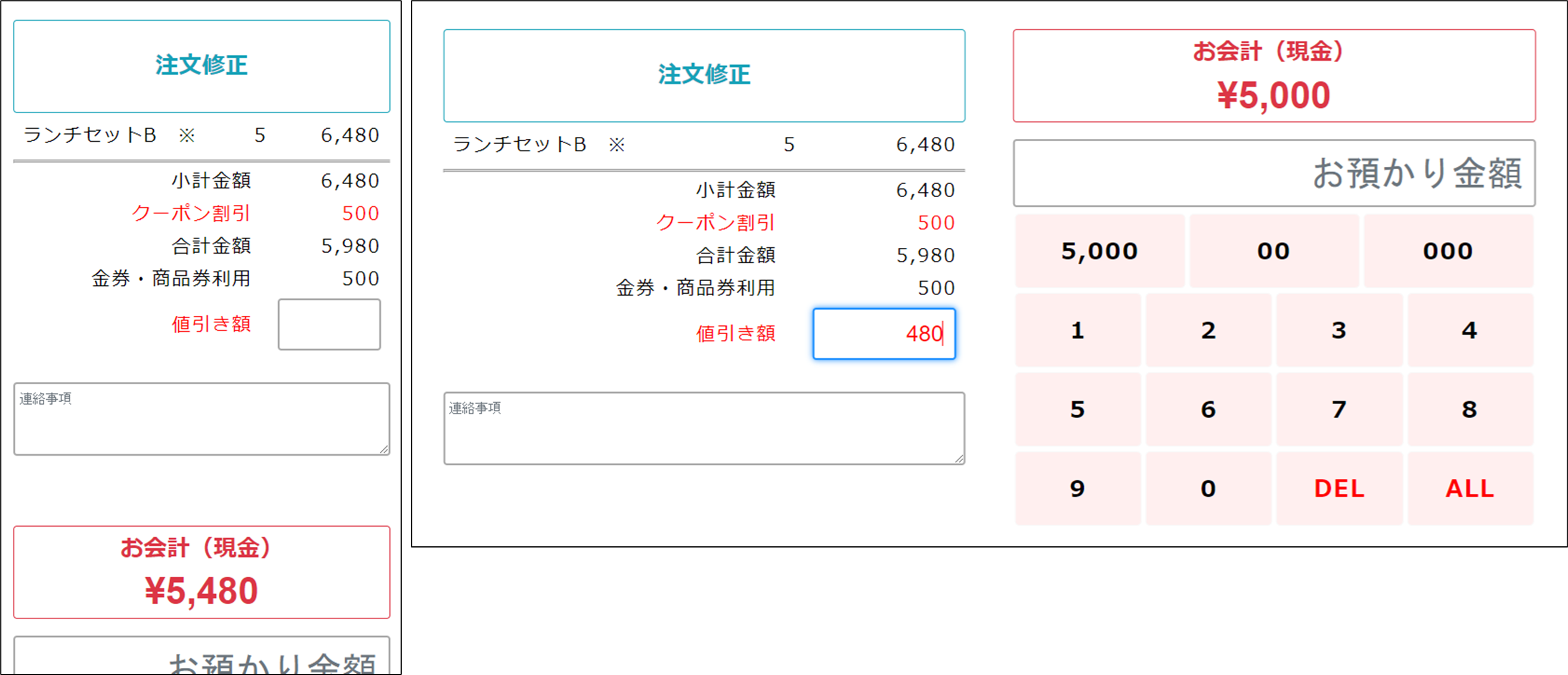This screenshot has height=675, width=1568.
Task: Tap the 00 keypad key
Action: (1274, 251)
